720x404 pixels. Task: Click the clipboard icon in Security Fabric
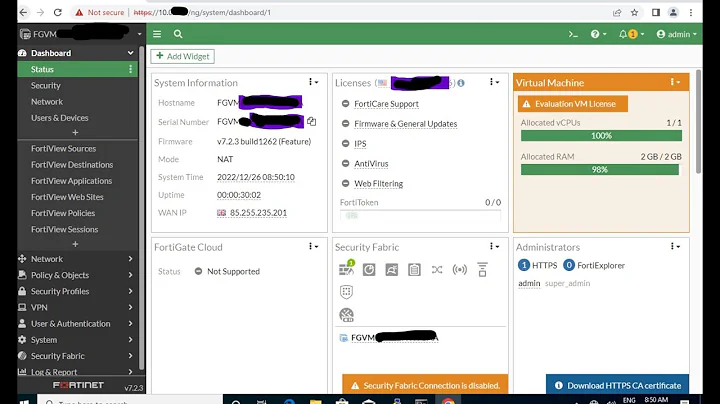(414, 269)
